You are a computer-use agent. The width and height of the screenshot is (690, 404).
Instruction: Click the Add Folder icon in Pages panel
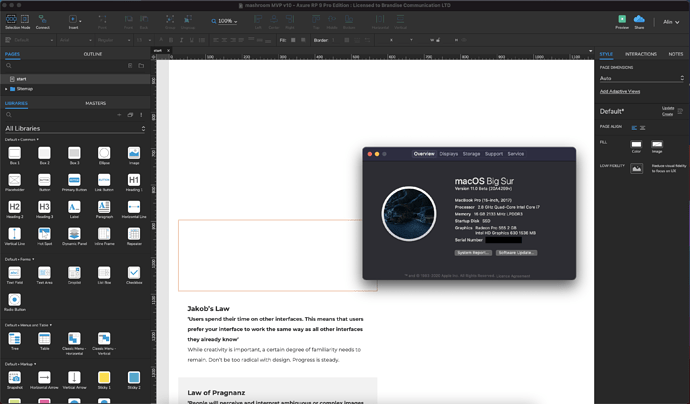pyautogui.click(x=141, y=66)
